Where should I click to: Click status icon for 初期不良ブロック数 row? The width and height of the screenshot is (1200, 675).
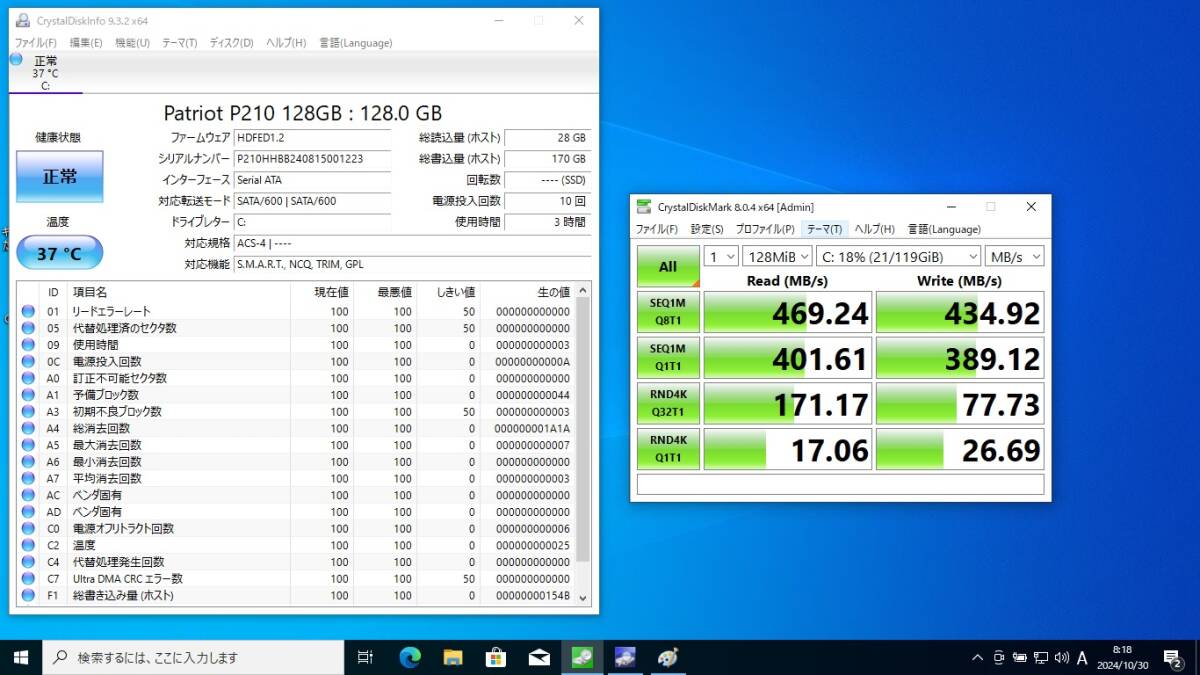pos(28,412)
